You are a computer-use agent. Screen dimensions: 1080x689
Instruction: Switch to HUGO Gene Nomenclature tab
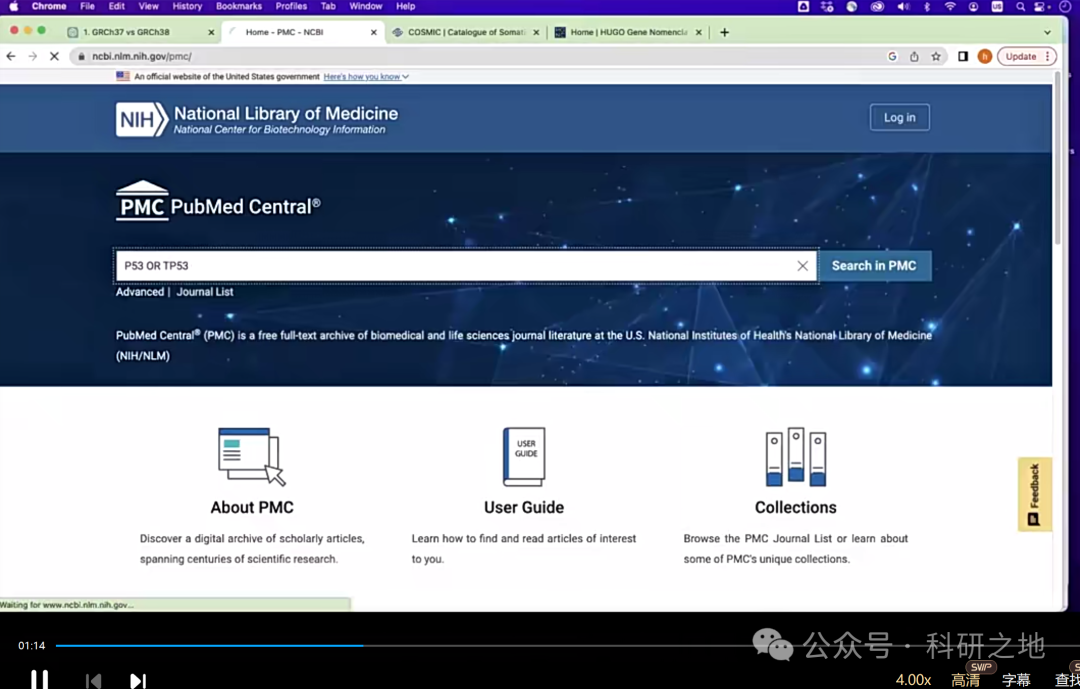point(628,32)
